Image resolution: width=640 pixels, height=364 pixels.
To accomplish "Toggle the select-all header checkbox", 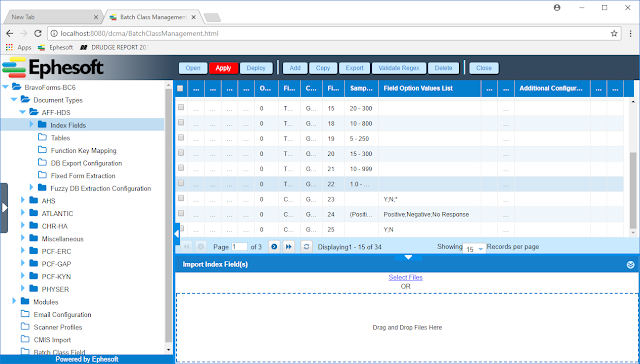I will 180,88.
